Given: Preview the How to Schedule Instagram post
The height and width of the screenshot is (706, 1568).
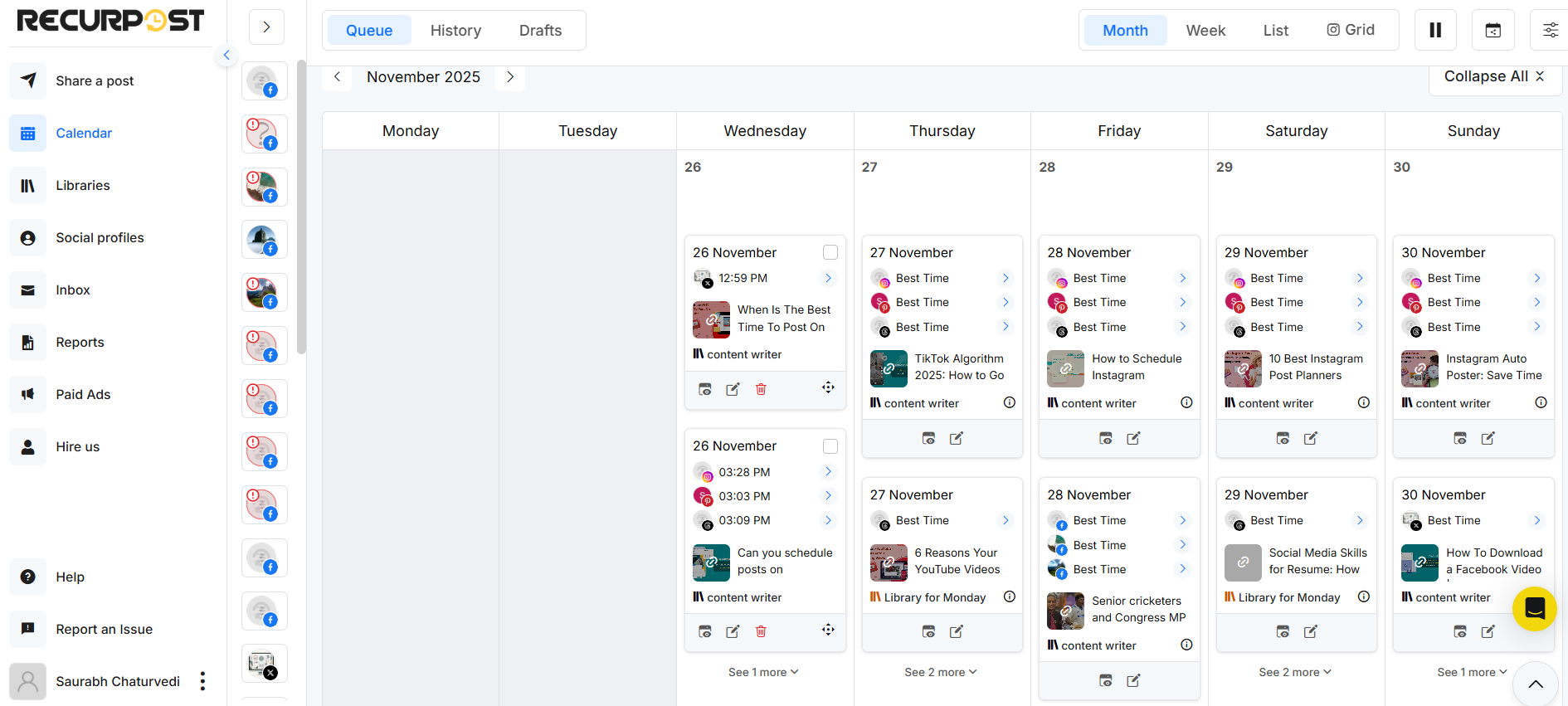Looking at the screenshot, I should point(1106,438).
